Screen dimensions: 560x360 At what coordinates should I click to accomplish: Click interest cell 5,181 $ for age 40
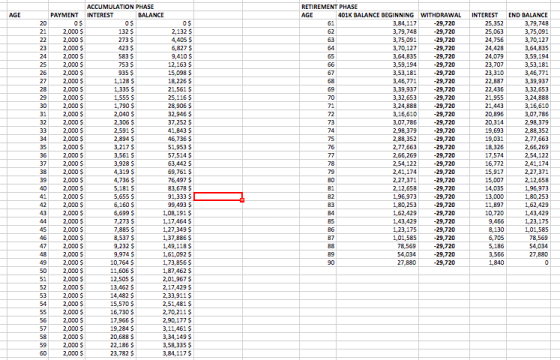coord(111,188)
